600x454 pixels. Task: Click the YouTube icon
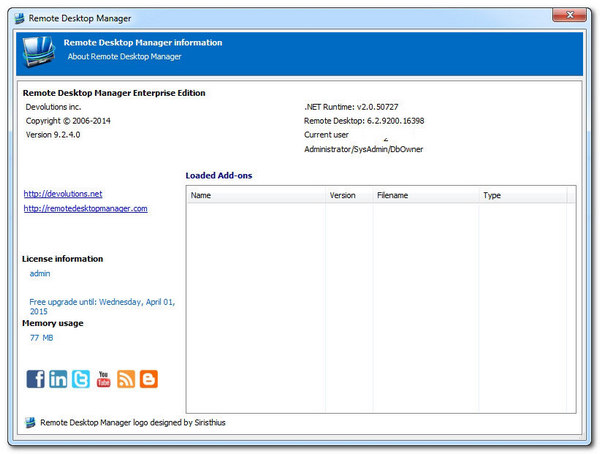tap(103, 379)
